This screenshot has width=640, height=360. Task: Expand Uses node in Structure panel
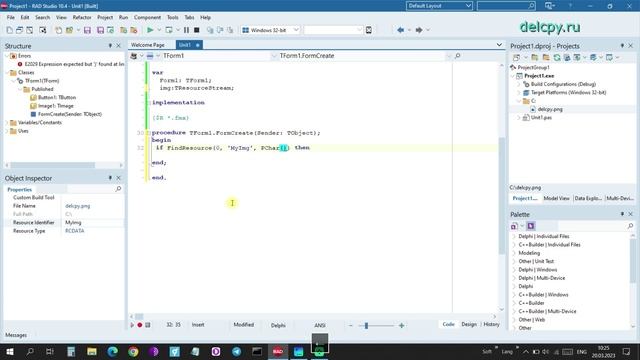click(7, 131)
